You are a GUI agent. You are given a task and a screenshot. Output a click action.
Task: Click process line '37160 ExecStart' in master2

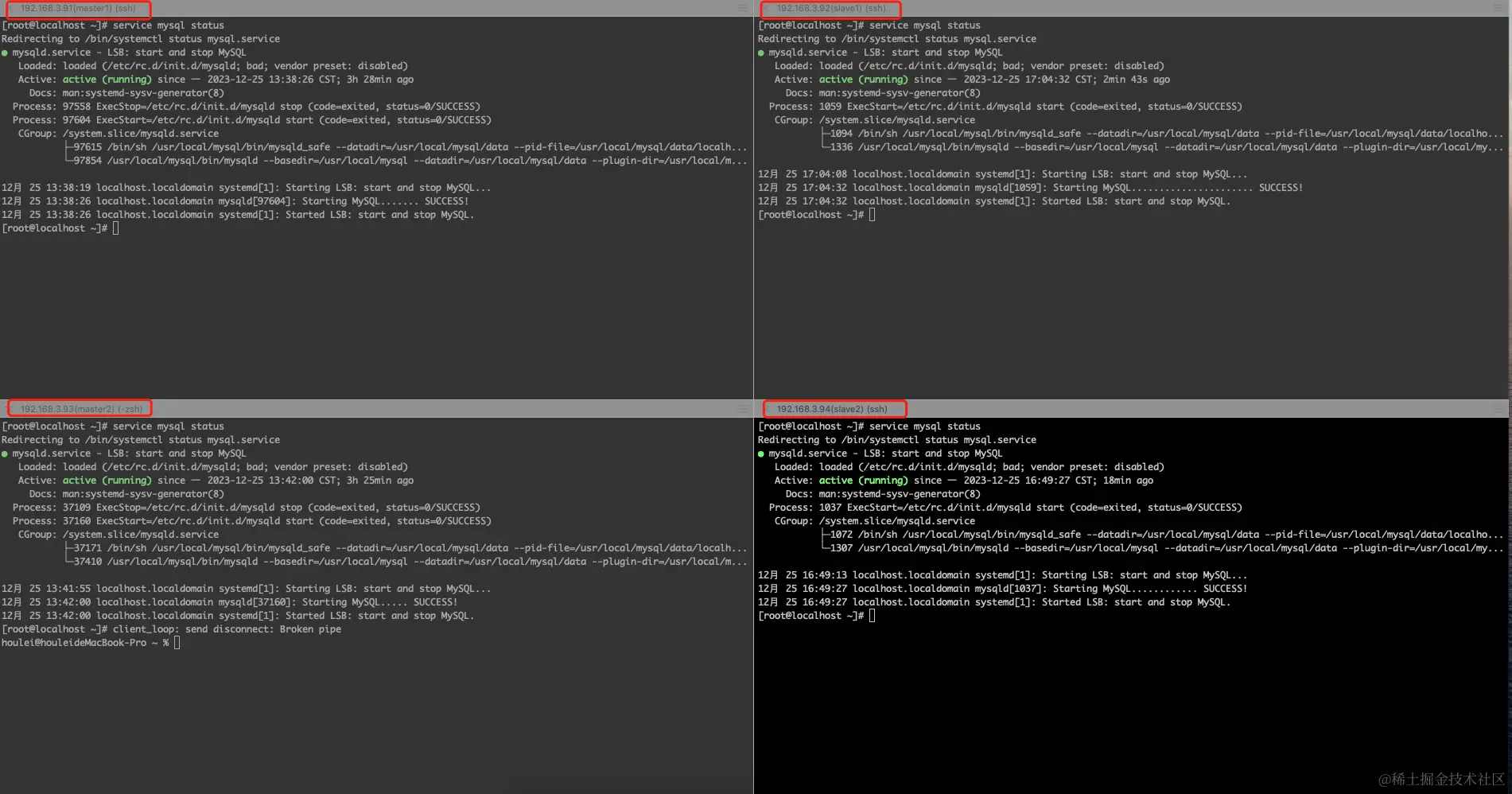click(252, 521)
